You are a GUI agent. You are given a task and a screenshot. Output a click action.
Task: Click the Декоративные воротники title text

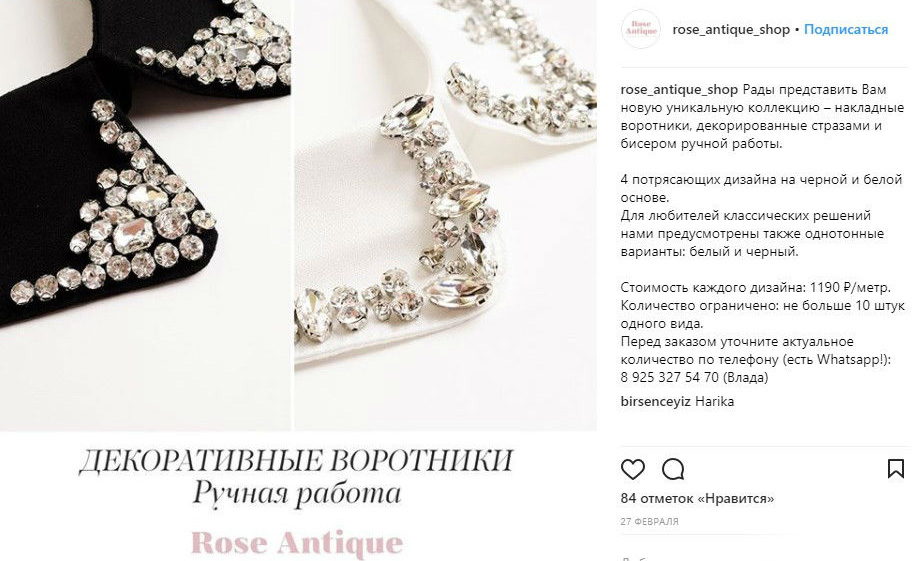coord(296,461)
